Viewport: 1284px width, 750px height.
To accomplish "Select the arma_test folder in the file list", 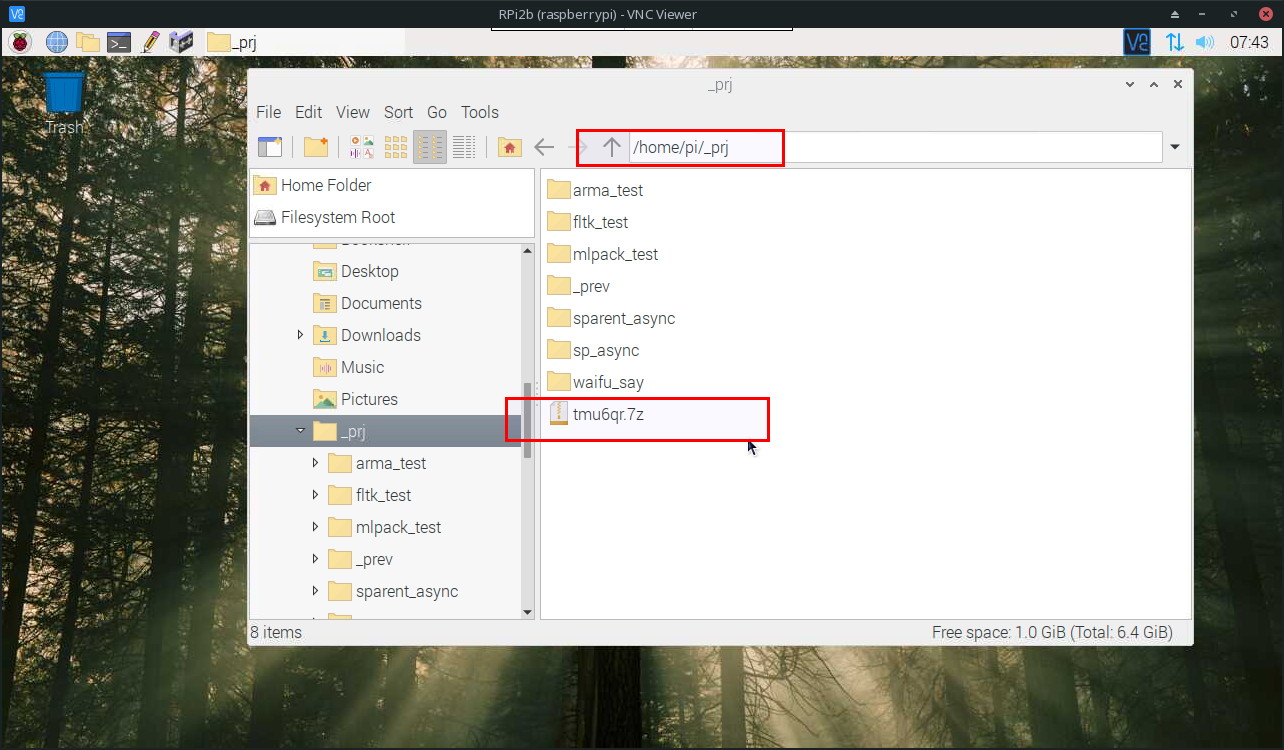I will (596, 190).
